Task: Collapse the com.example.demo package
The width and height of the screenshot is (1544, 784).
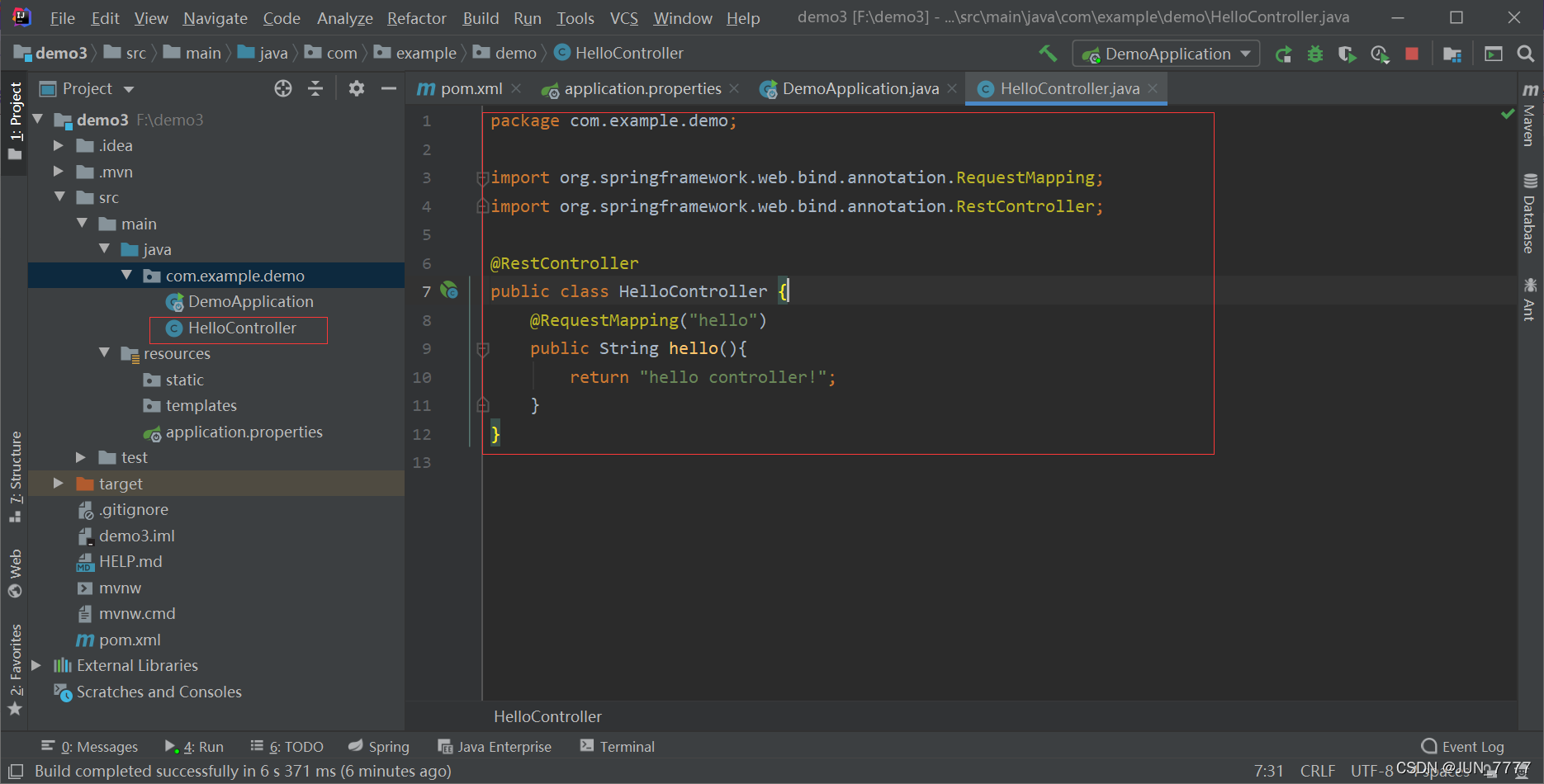Action: point(126,276)
